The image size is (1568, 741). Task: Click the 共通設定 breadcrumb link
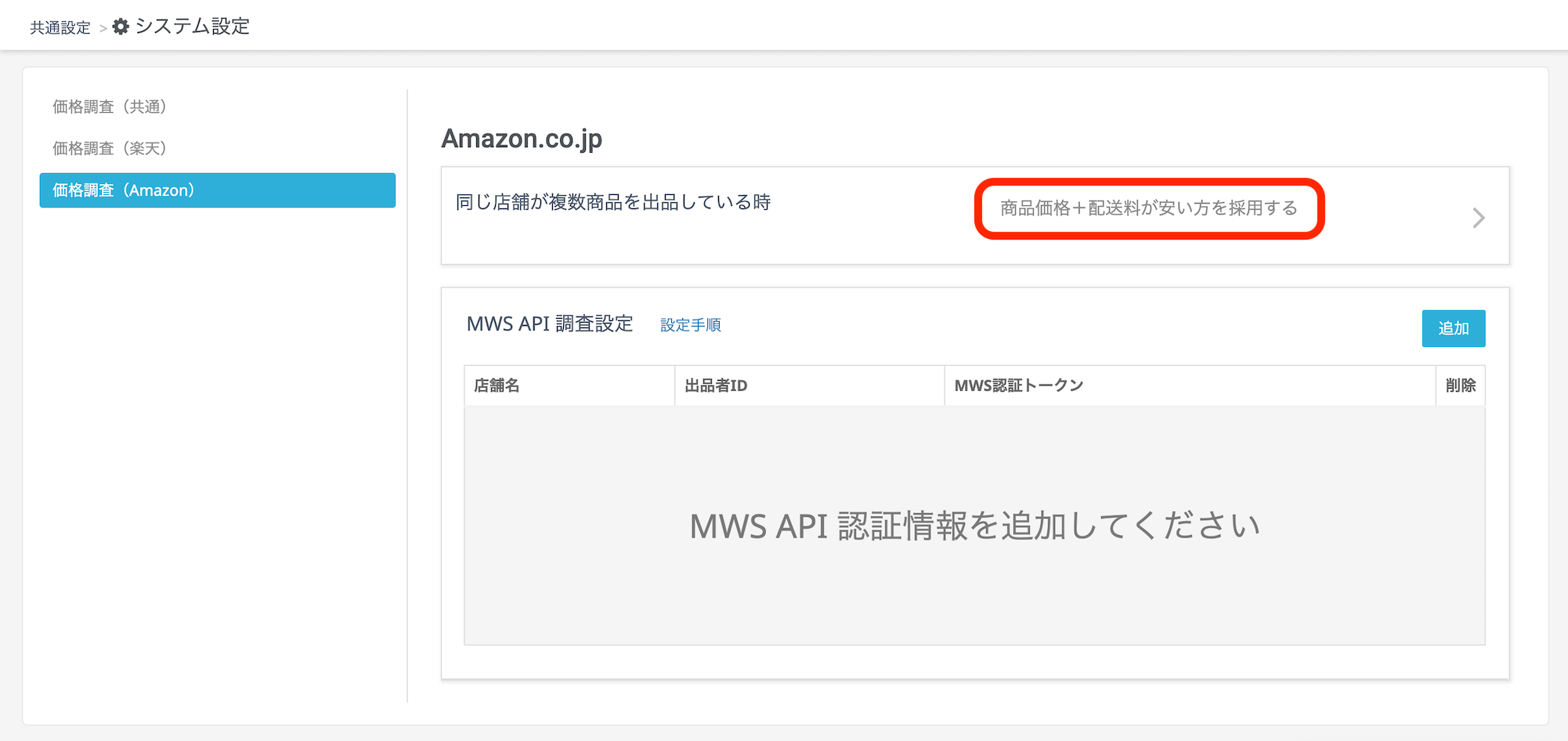tap(60, 28)
